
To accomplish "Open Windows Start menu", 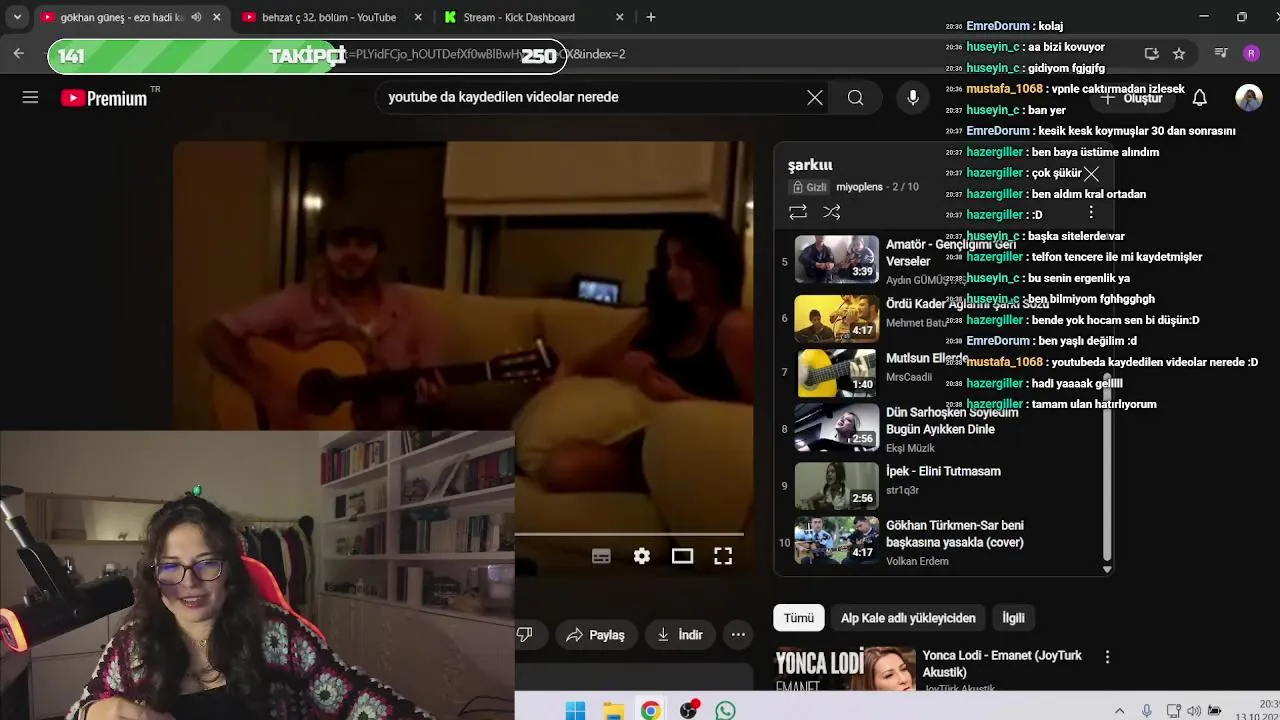I will click(575, 711).
